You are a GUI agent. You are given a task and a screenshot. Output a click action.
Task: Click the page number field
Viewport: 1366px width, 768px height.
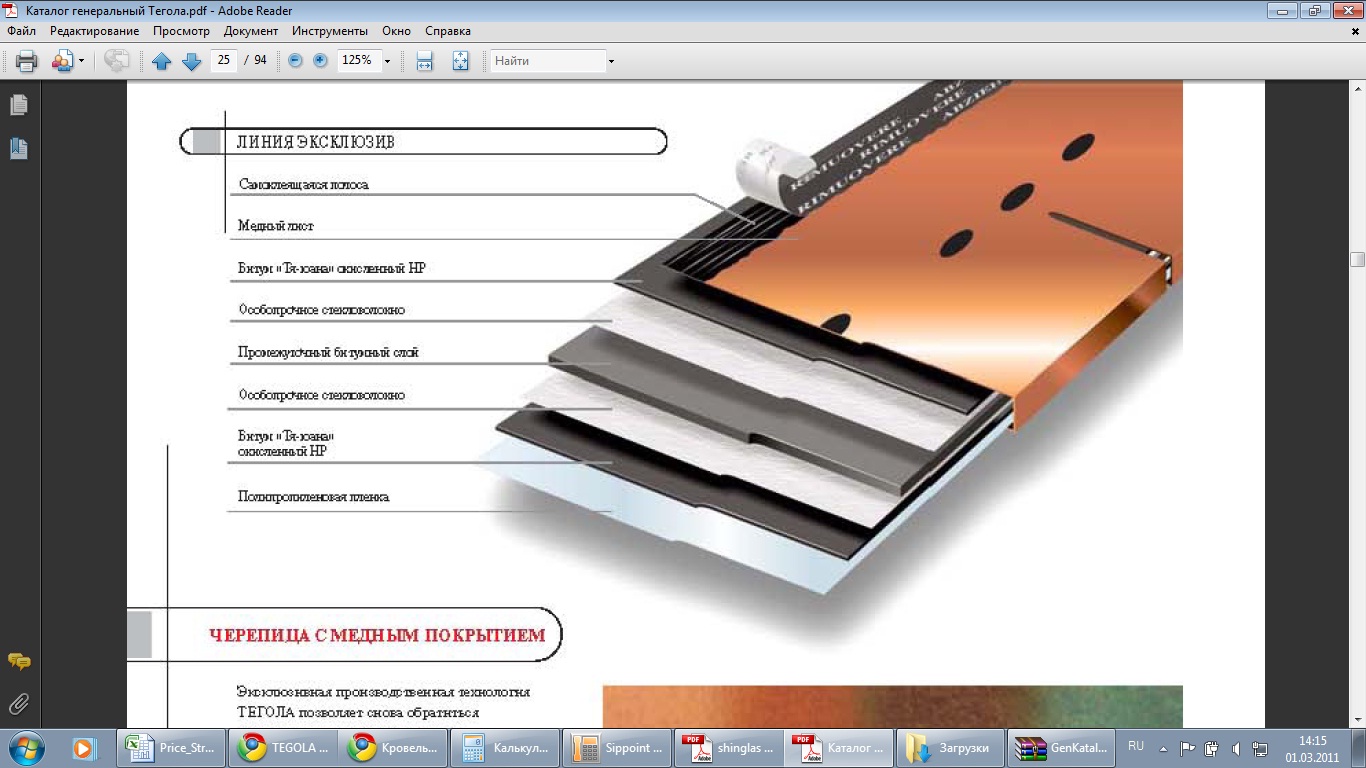pos(223,61)
